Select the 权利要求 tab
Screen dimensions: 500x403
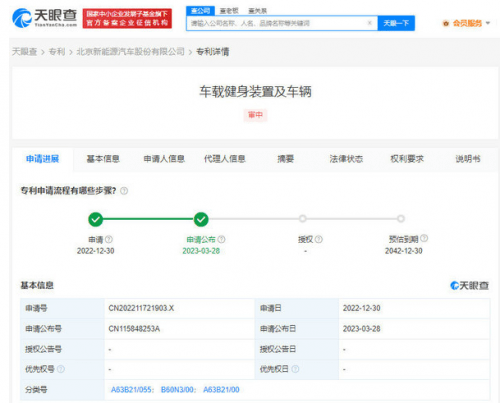407,159
